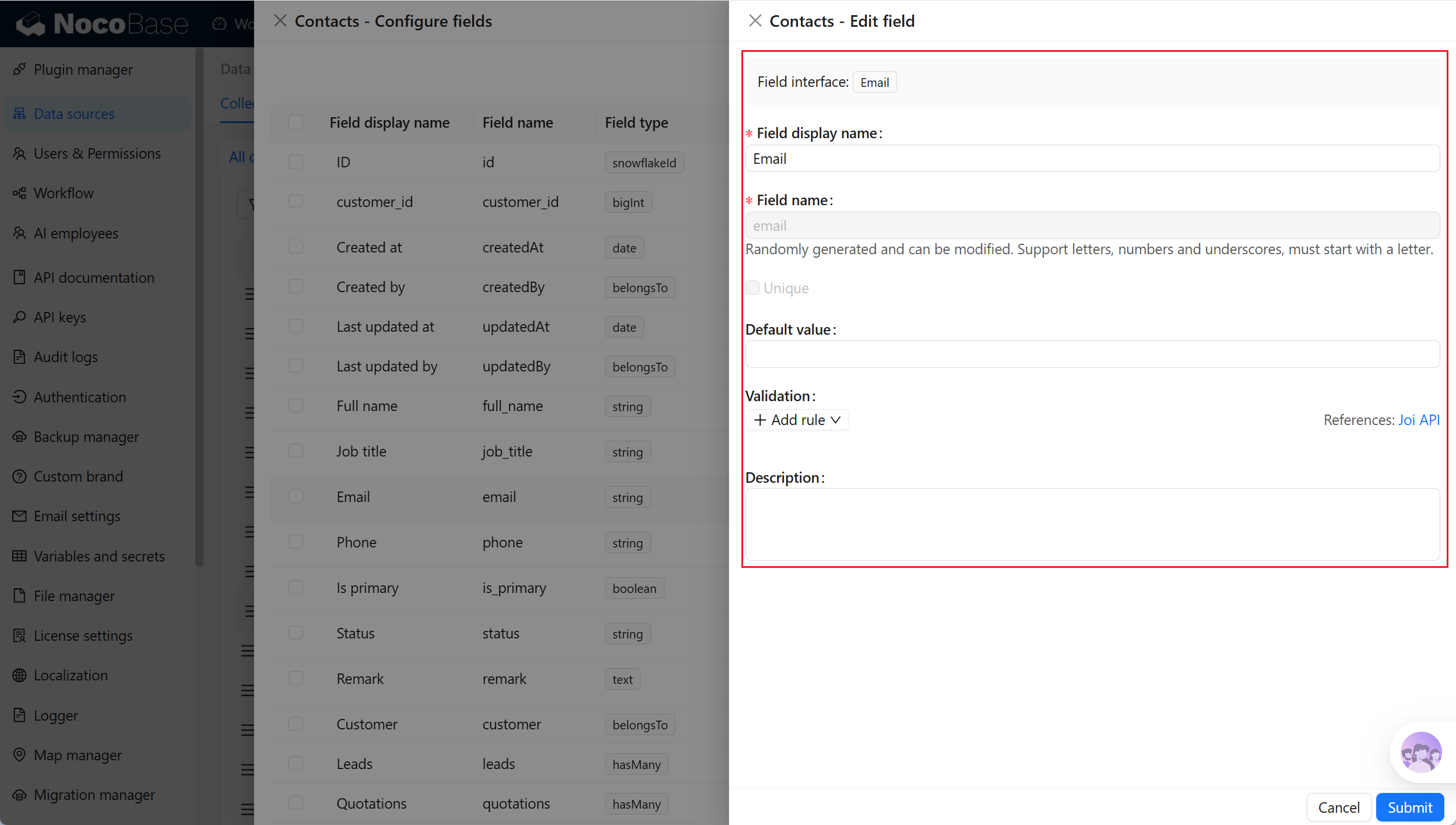The width and height of the screenshot is (1456, 825).
Task: Check the customer_id field row
Action: point(296,202)
